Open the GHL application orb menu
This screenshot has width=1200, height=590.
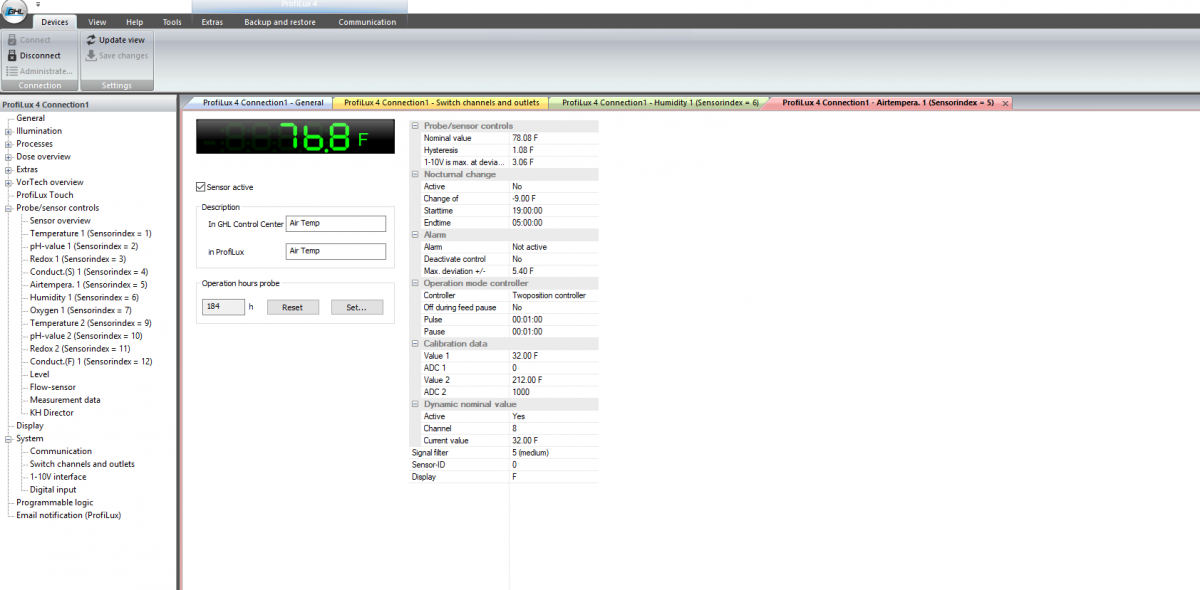click(x=14, y=10)
